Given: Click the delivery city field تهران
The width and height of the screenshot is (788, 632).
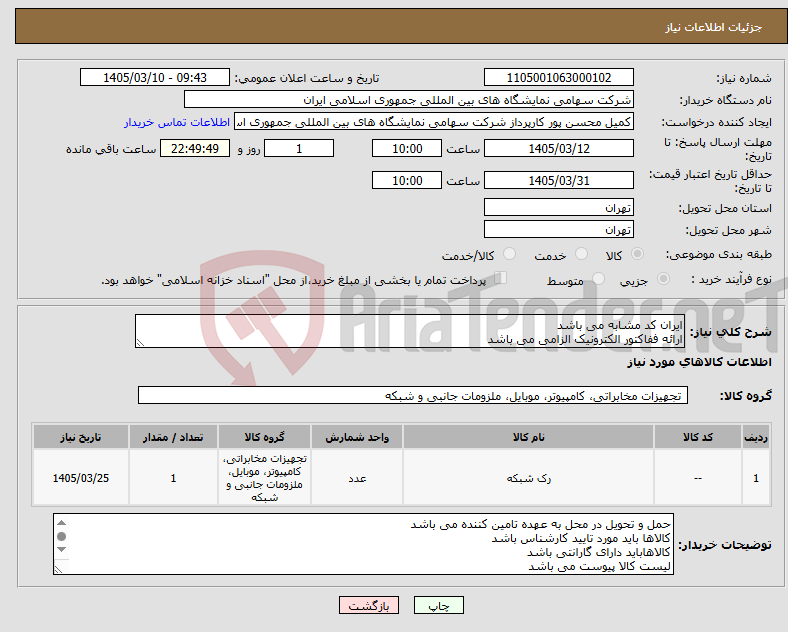Looking at the screenshot, I should 558,230.
